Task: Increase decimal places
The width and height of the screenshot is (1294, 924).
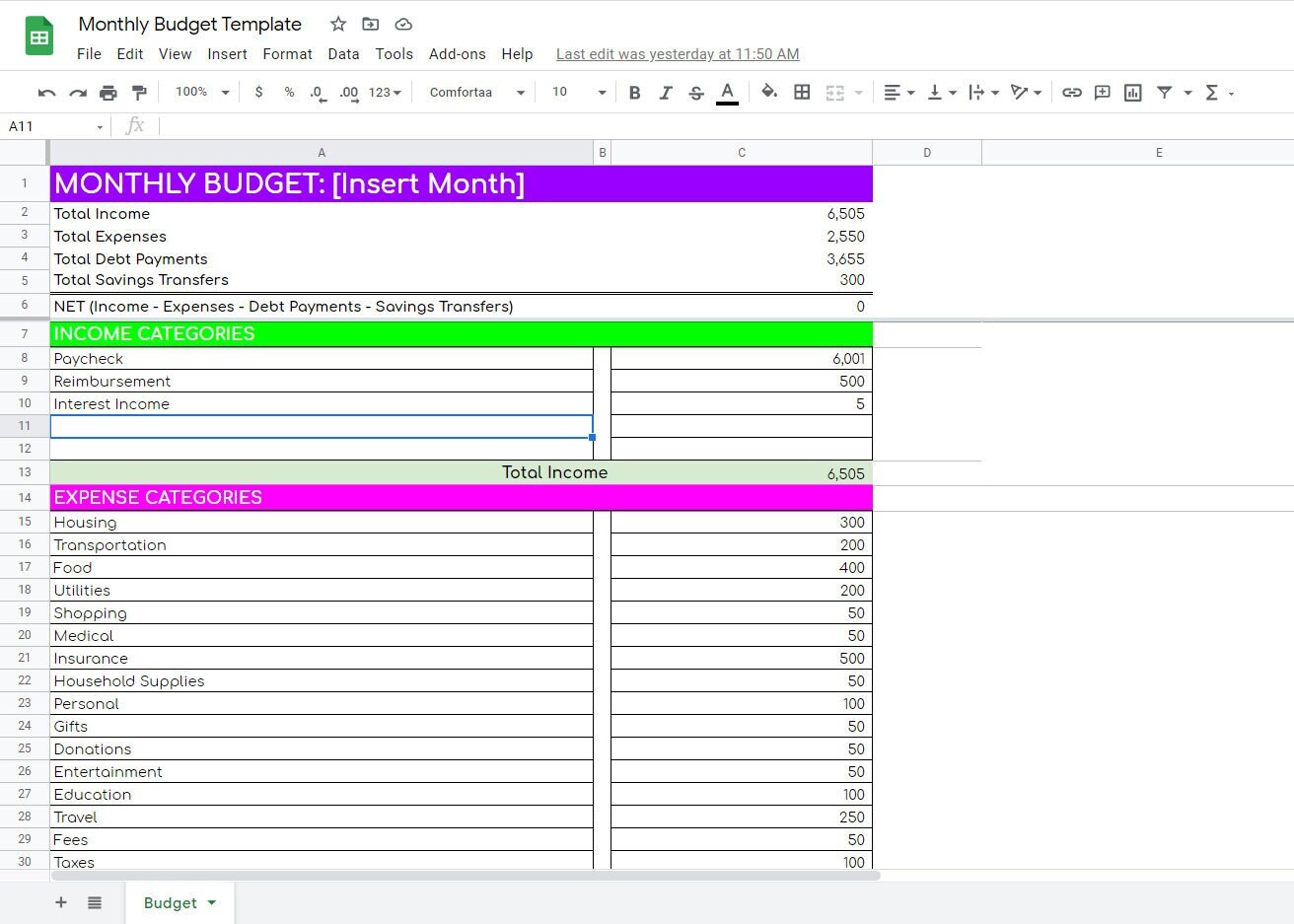Action: point(348,93)
